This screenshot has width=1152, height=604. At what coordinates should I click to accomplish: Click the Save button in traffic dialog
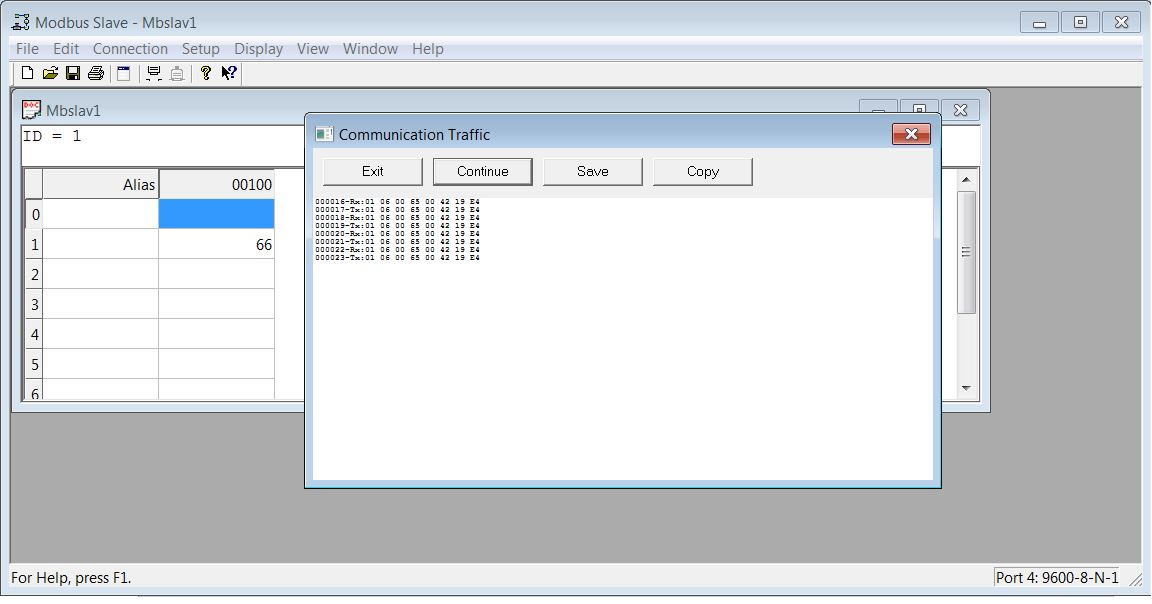[x=593, y=171]
